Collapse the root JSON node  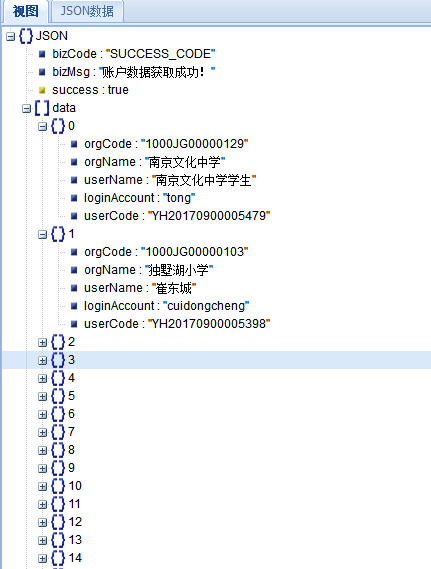click(11, 36)
